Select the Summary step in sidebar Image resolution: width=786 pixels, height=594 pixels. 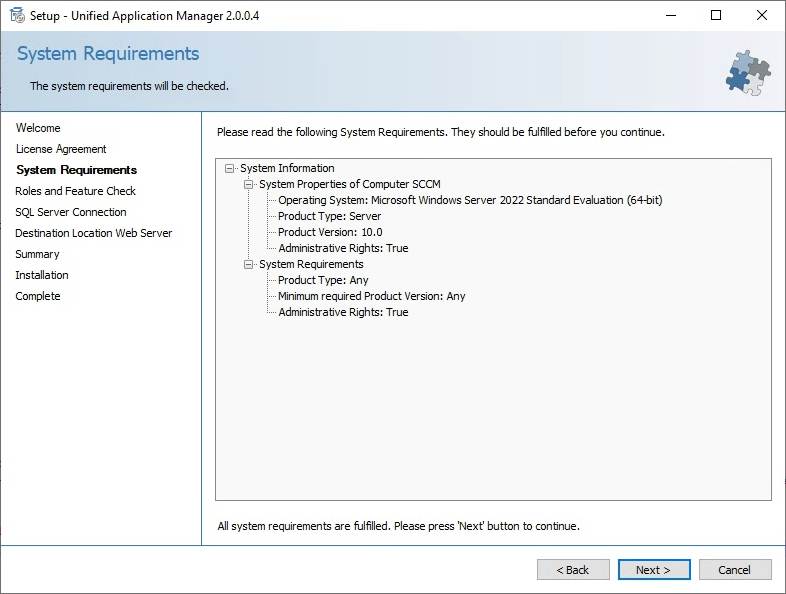[x=38, y=254]
